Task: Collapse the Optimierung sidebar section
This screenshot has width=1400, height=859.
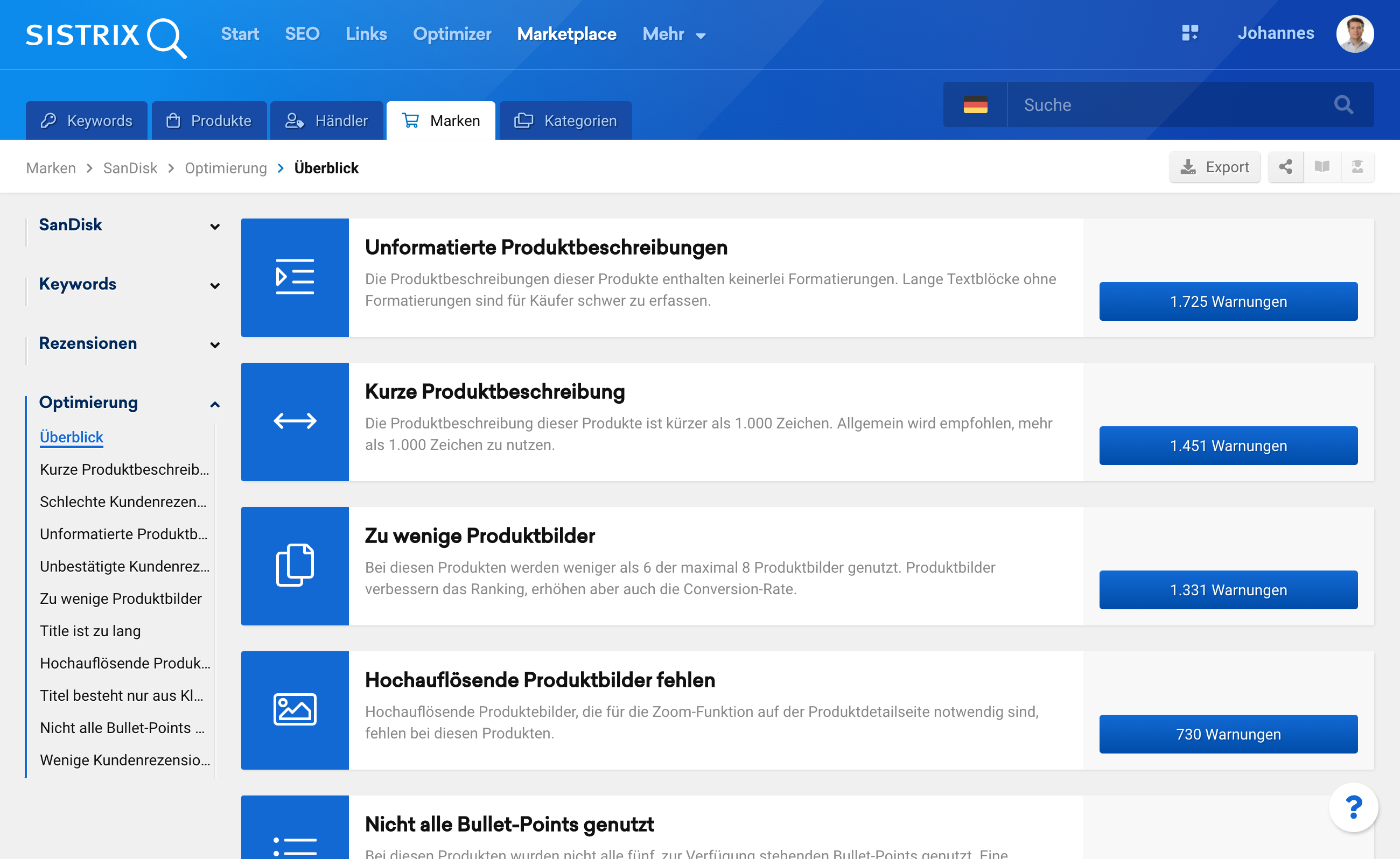Action: [x=215, y=404]
